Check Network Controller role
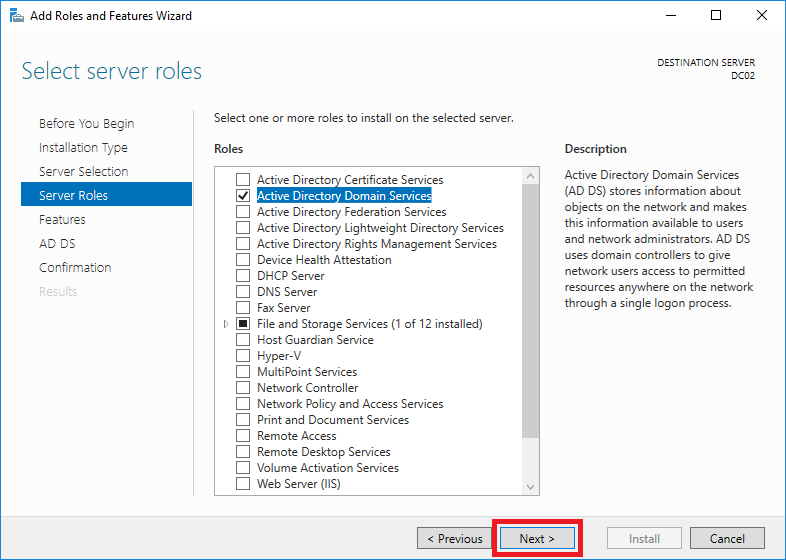This screenshot has height=560, width=786. 243,388
